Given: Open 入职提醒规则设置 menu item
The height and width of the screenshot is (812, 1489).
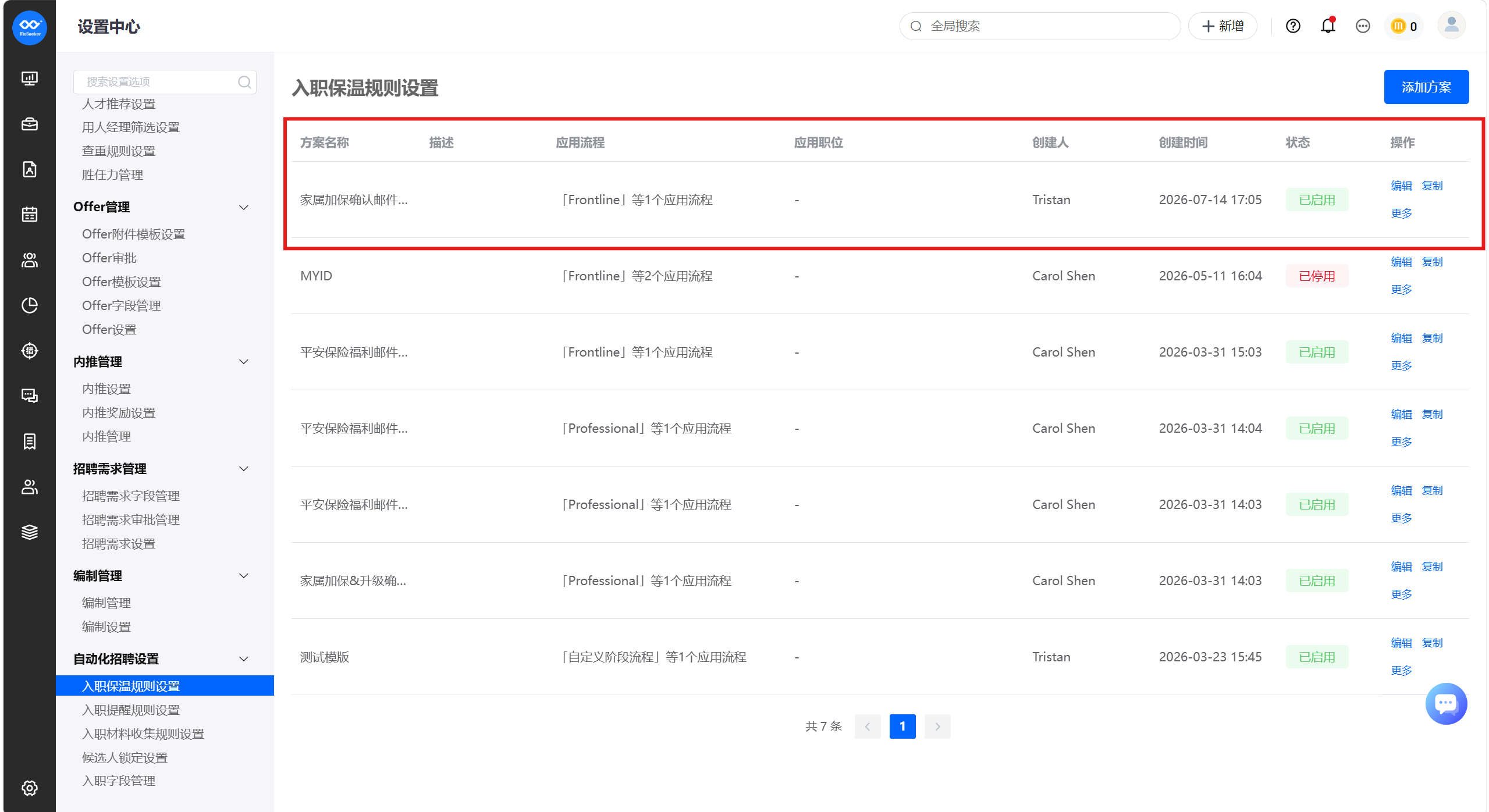Looking at the screenshot, I should coord(131,710).
